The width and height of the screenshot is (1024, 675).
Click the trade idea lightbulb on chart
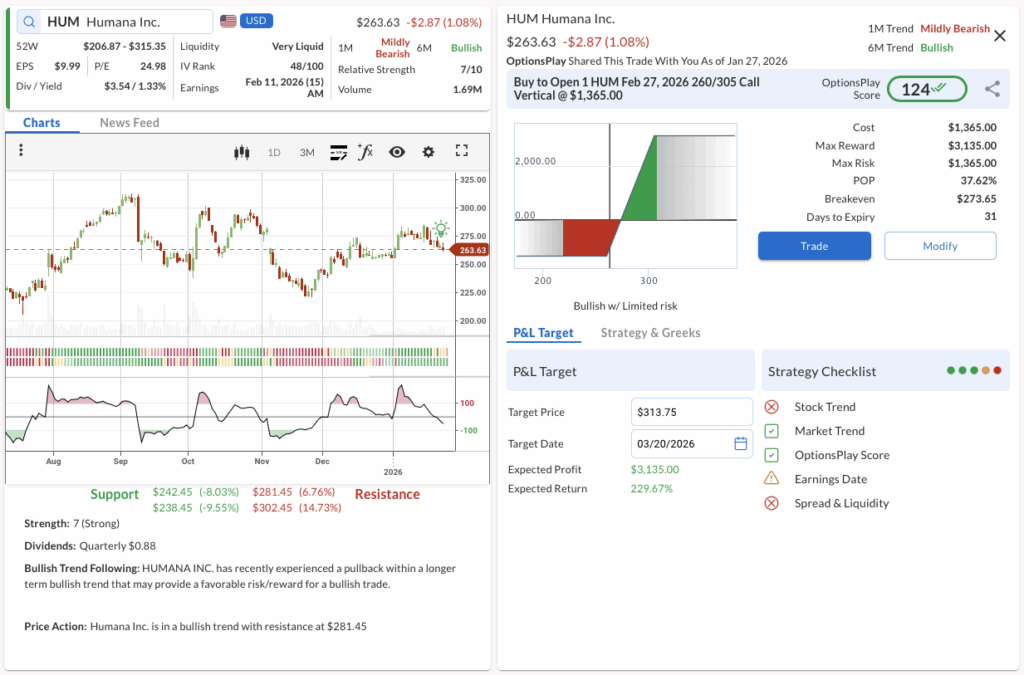(x=441, y=229)
